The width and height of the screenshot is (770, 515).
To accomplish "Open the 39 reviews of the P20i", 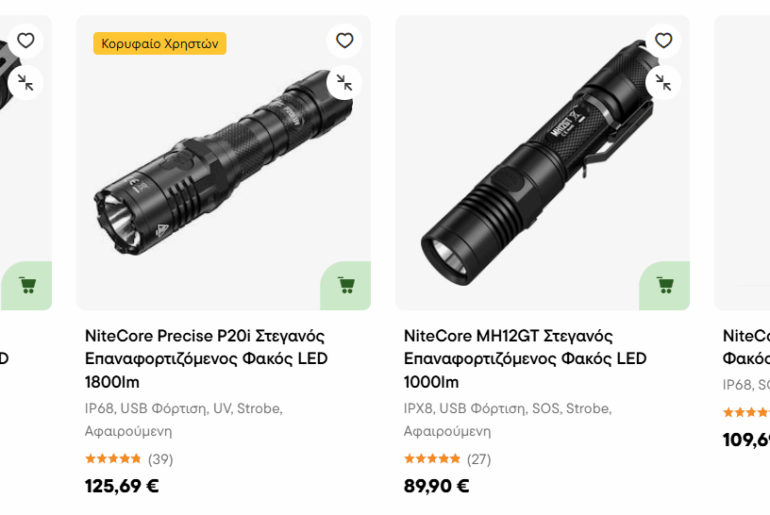I will tap(160, 459).
